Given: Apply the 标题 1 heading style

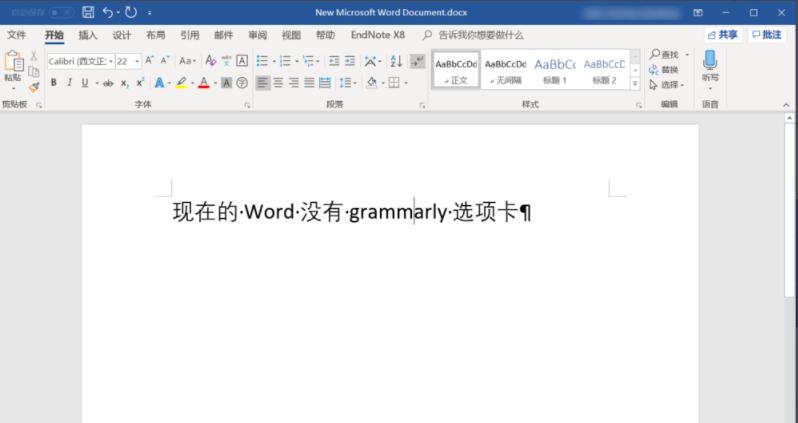Looking at the screenshot, I should 554,70.
